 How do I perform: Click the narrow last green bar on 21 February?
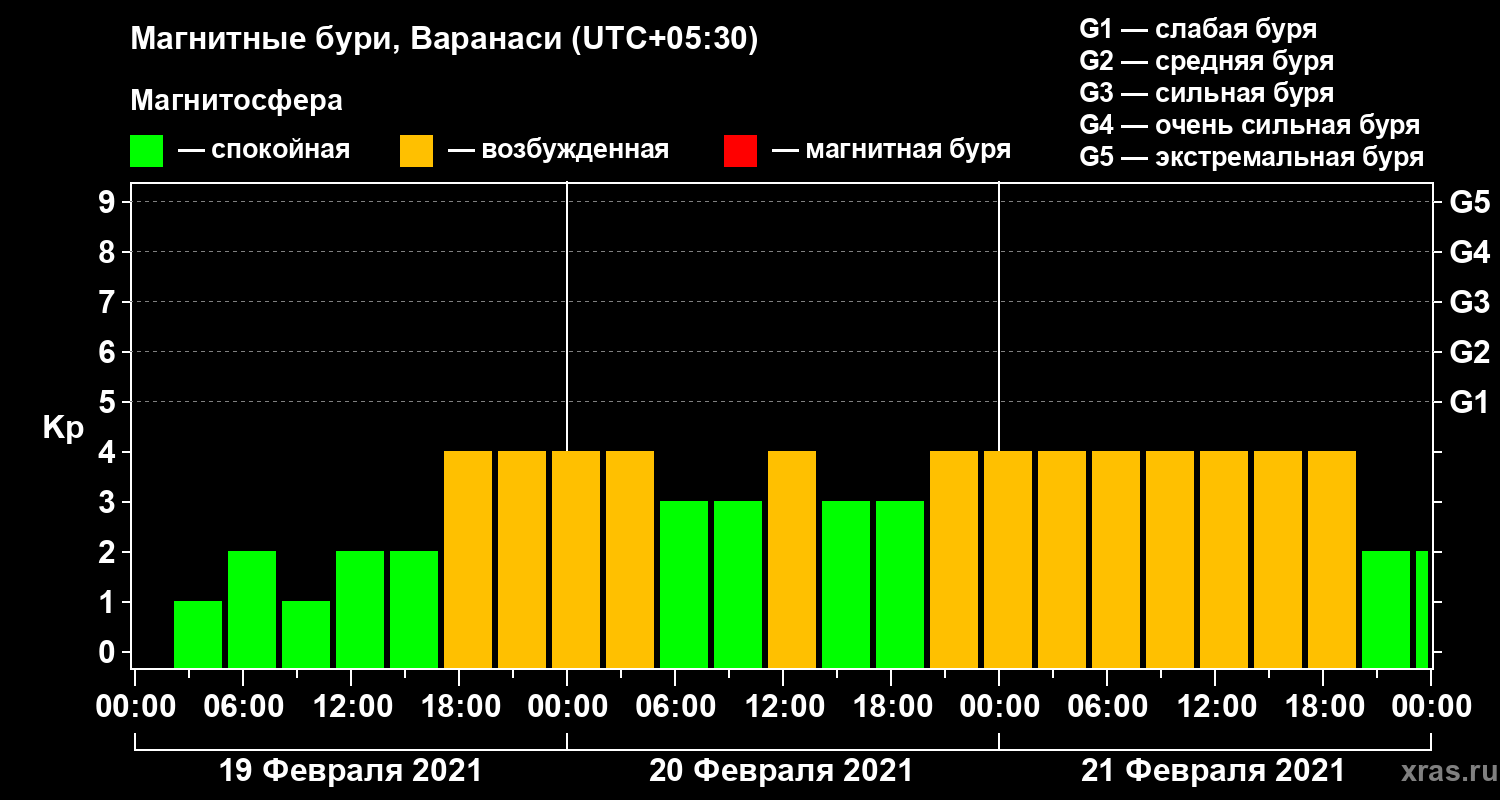[1422, 609]
